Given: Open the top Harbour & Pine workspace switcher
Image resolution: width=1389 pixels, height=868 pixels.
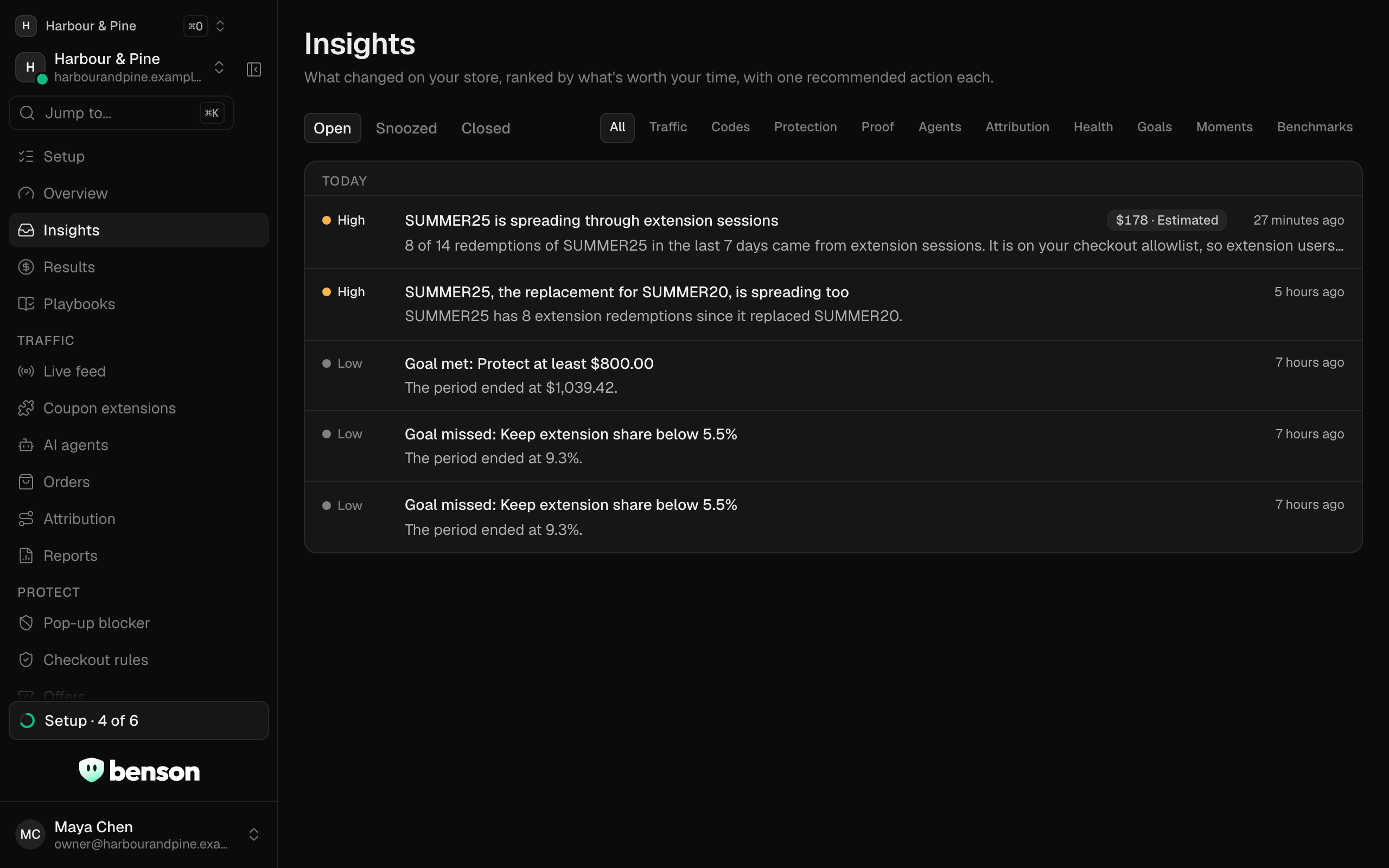Looking at the screenshot, I should tap(120, 26).
